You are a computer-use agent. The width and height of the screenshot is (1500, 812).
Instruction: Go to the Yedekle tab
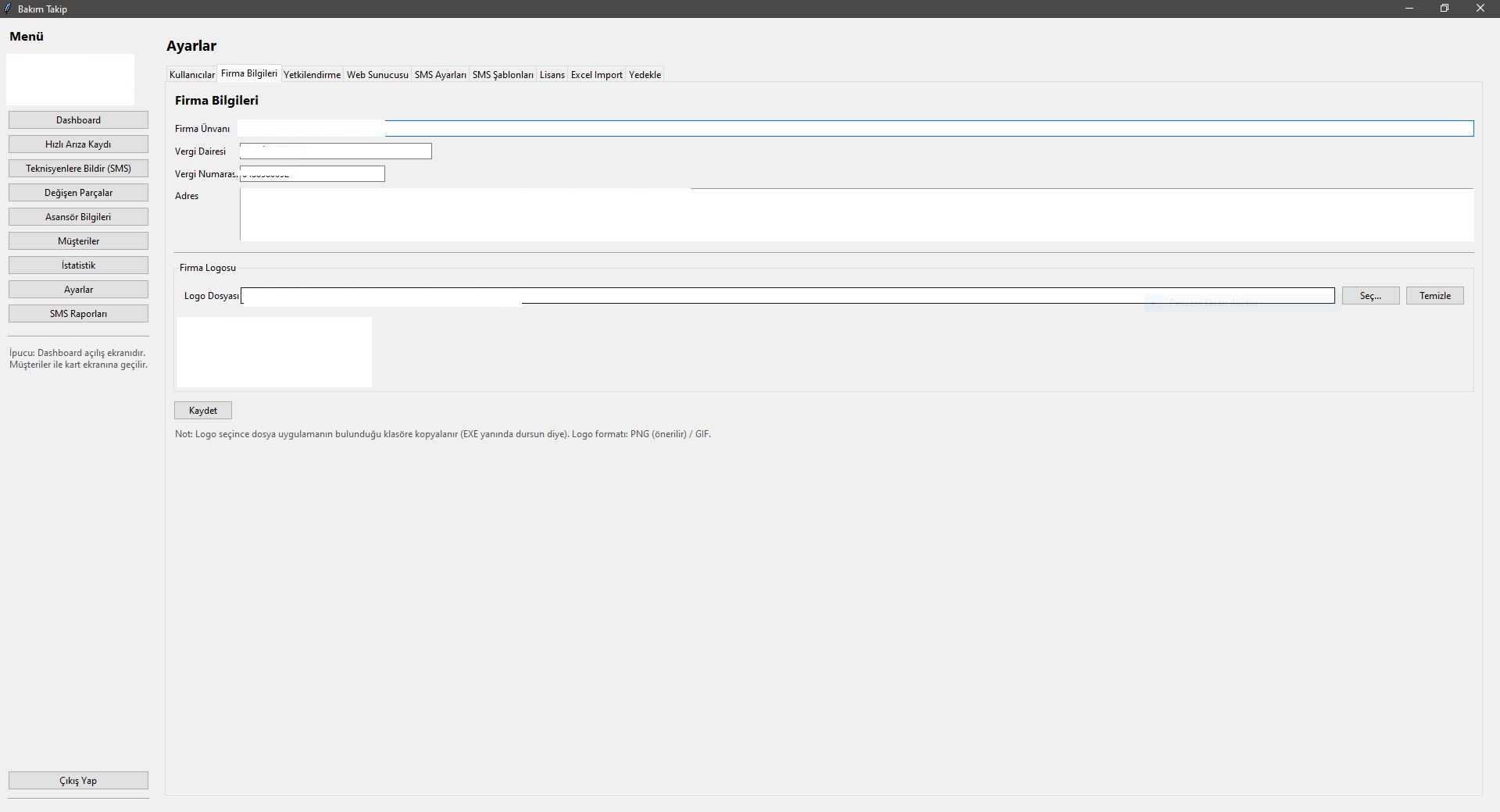[x=645, y=75]
